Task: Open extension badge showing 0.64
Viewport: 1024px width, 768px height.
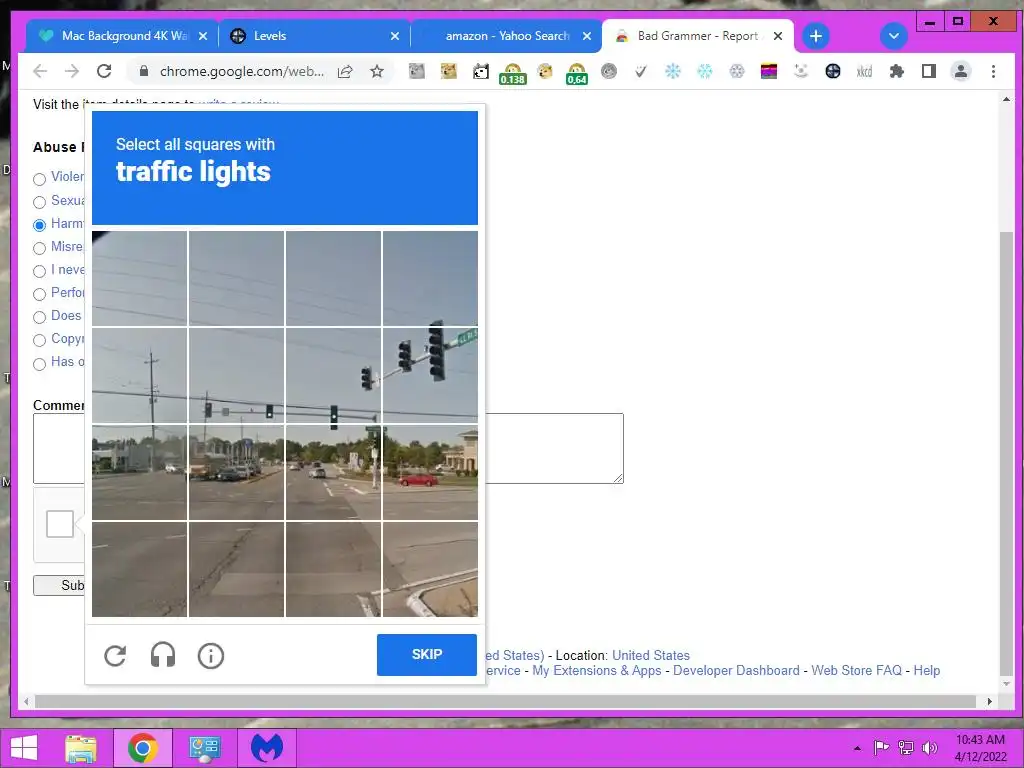Action: [577, 73]
